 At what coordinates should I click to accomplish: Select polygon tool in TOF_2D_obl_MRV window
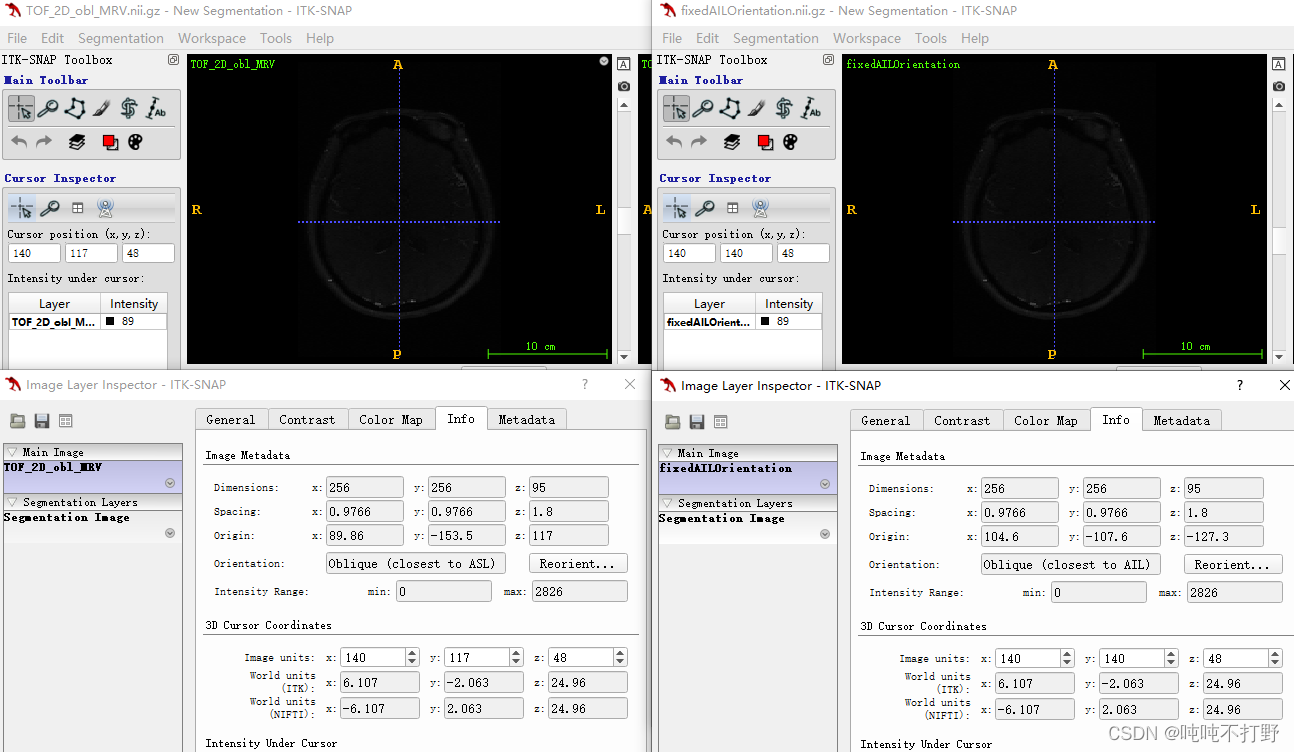click(x=75, y=109)
